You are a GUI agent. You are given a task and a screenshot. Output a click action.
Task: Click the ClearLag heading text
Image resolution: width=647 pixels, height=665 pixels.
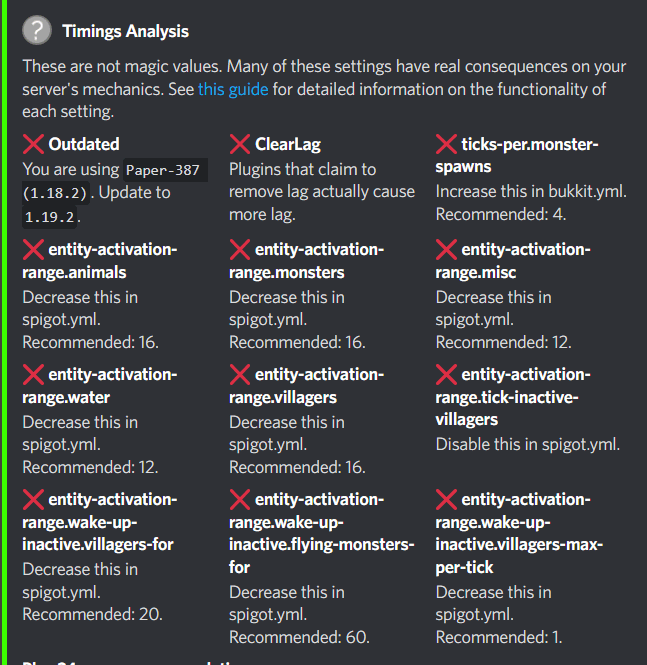tap(288, 144)
